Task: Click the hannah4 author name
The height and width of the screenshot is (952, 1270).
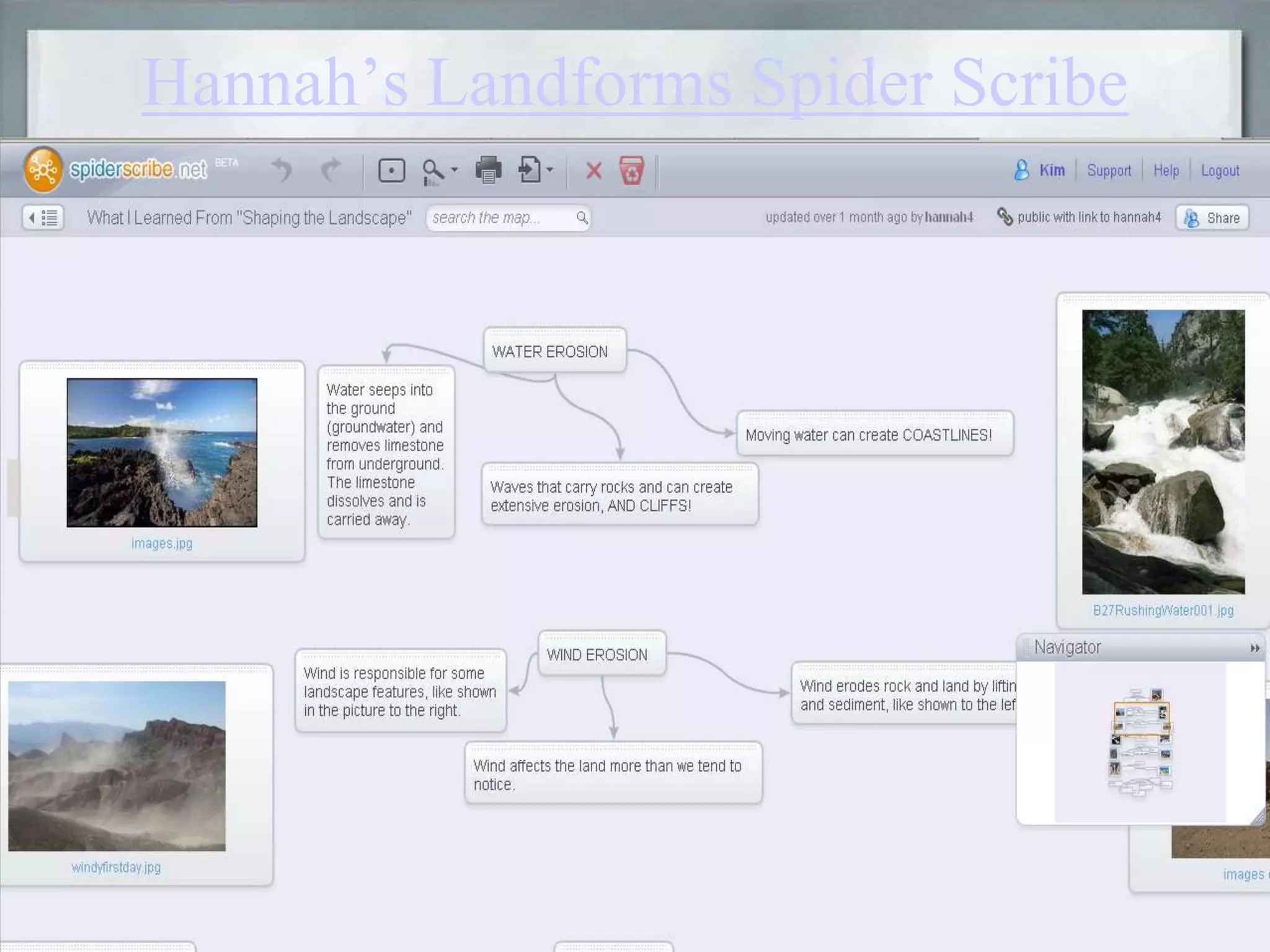Action: [949, 217]
